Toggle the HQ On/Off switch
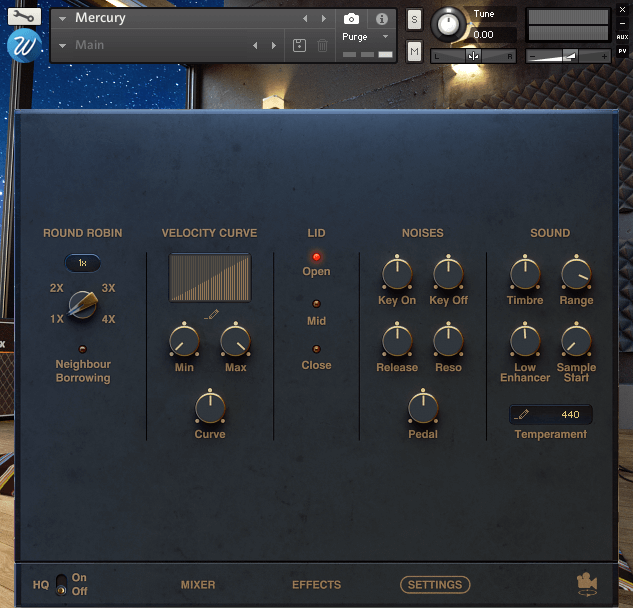 (61, 585)
